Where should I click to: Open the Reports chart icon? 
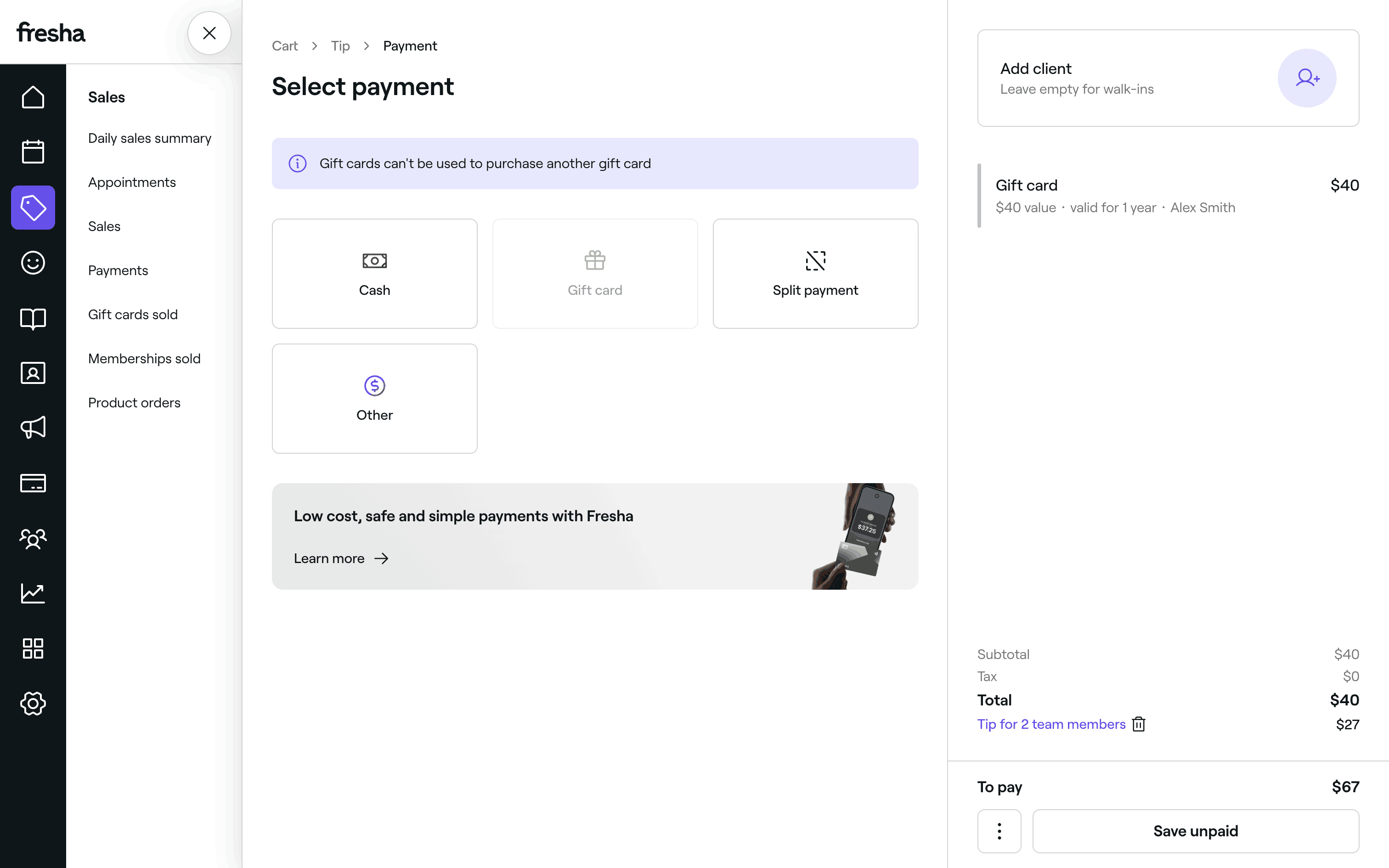(33, 593)
